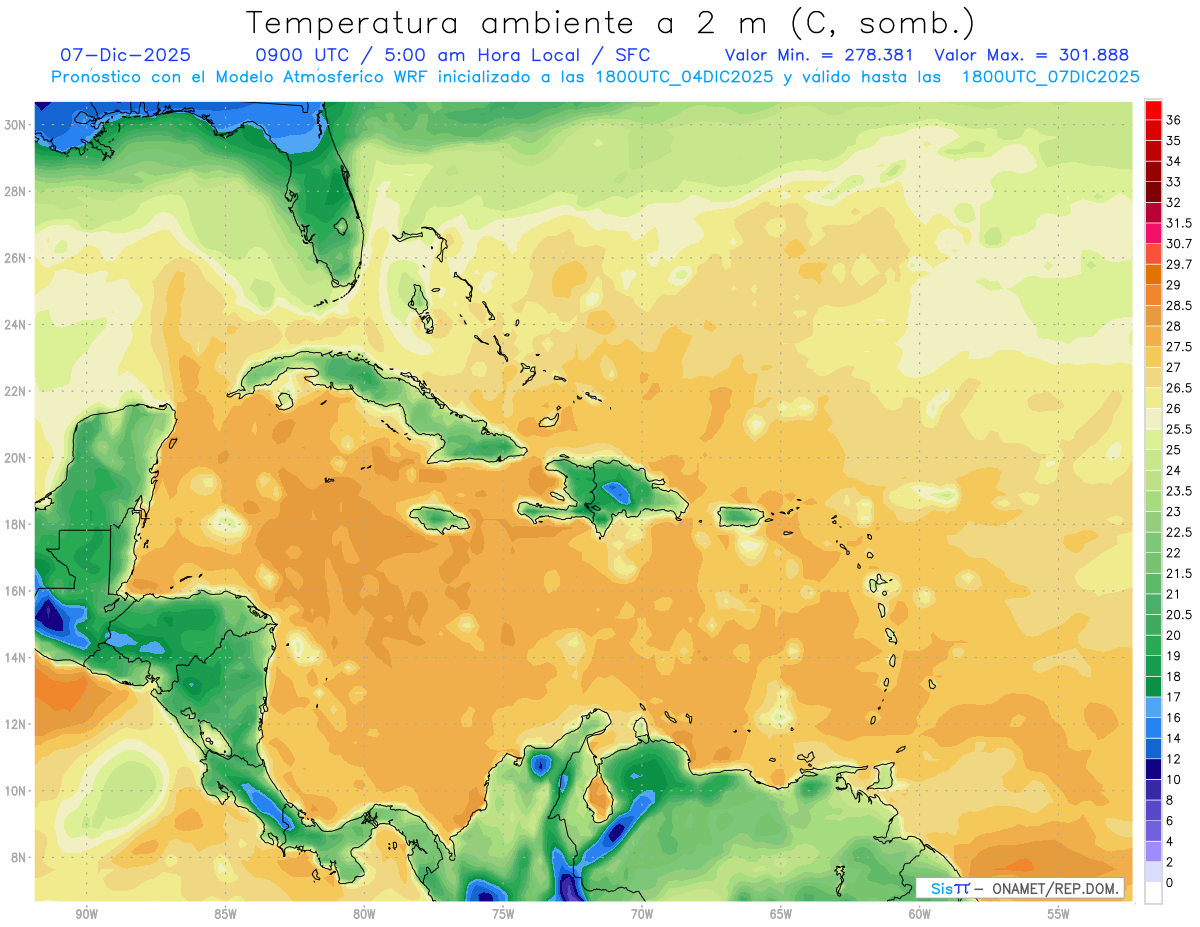Click the title "Temperatura ambiente a 2 m"

(507, 23)
